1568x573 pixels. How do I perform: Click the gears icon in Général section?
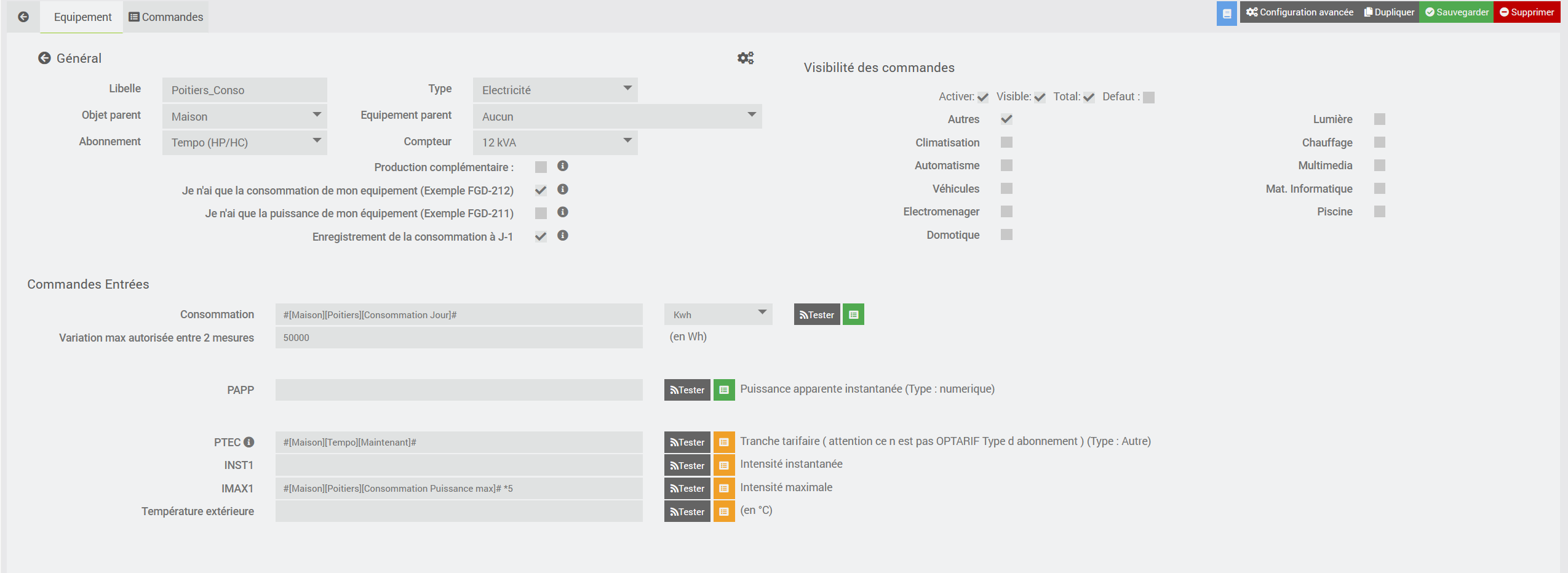746,58
